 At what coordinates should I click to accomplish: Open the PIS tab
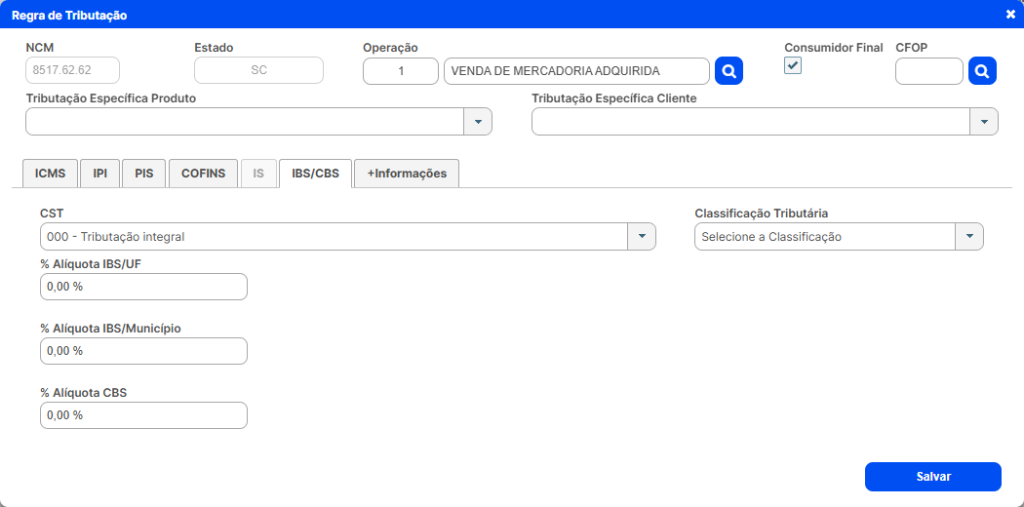point(144,173)
